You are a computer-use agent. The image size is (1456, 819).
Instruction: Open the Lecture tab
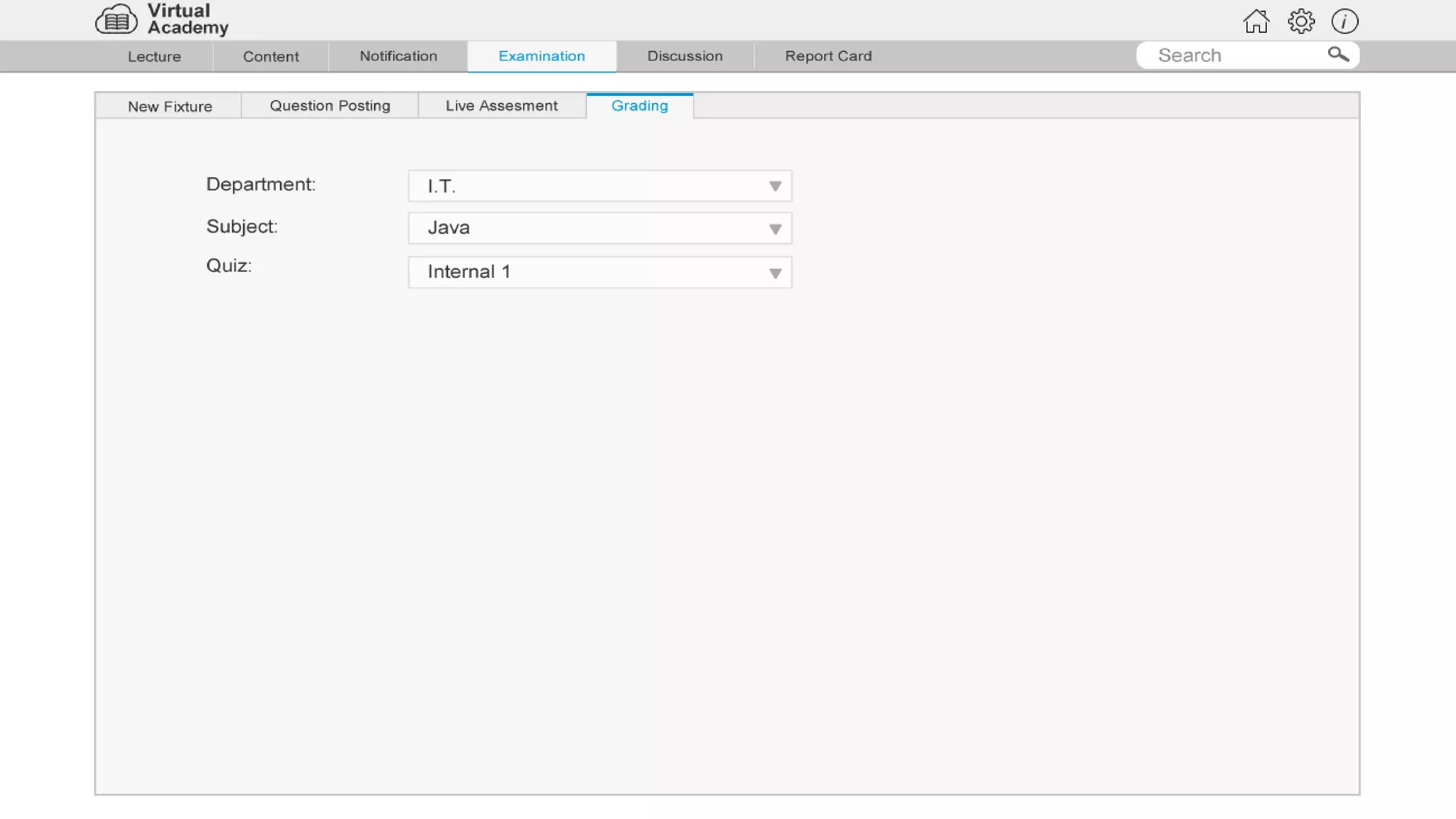[154, 57]
